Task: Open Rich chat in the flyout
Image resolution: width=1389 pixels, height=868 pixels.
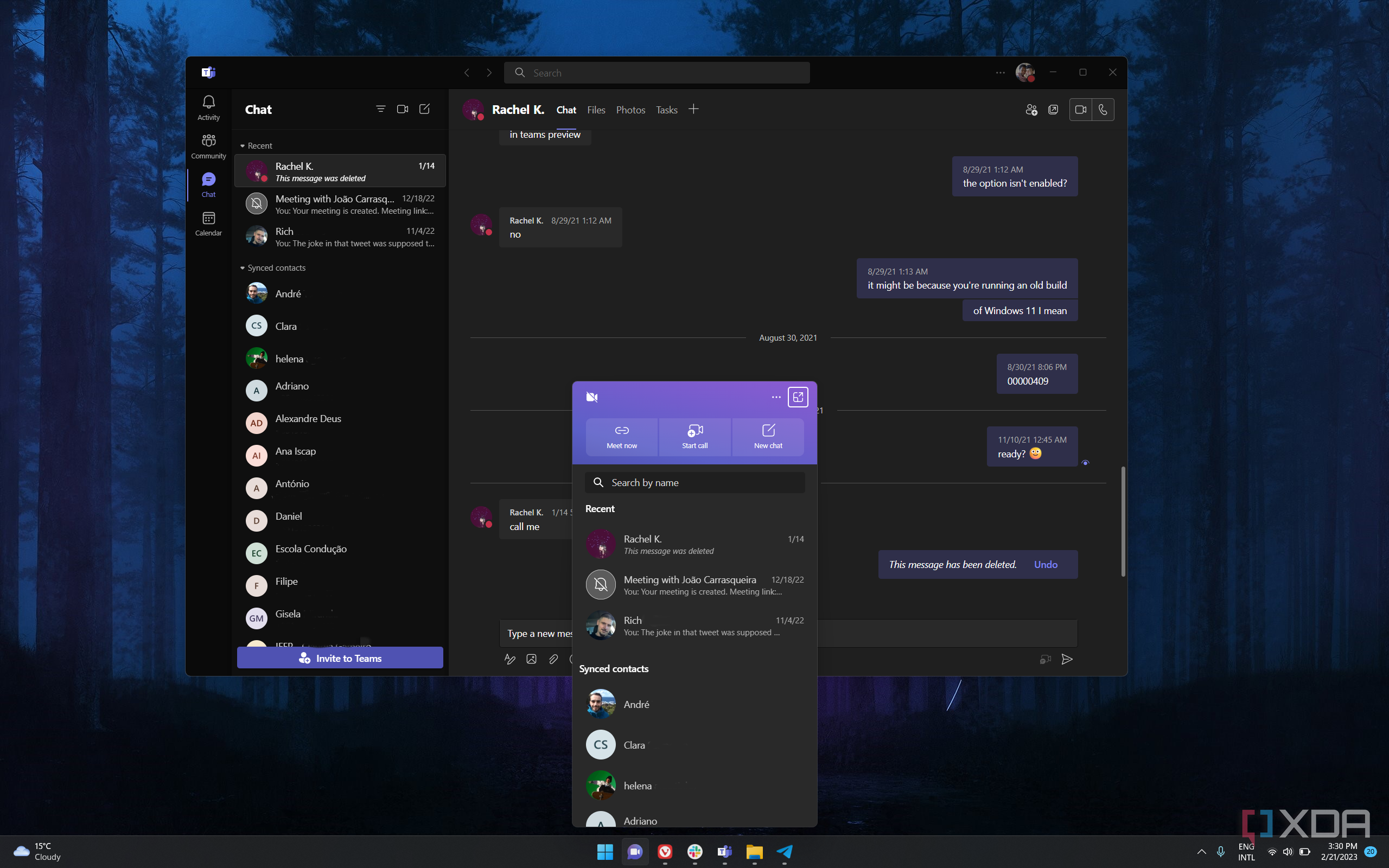Action: click(x=694, y=626)
